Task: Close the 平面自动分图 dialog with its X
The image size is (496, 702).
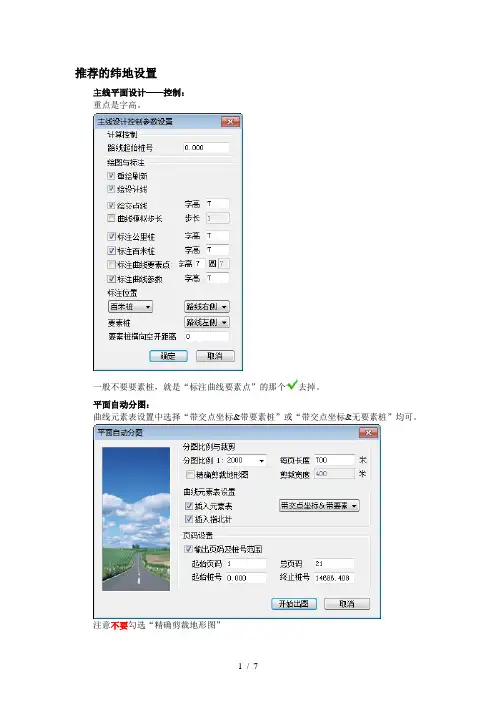Action: tap(368, 432)
